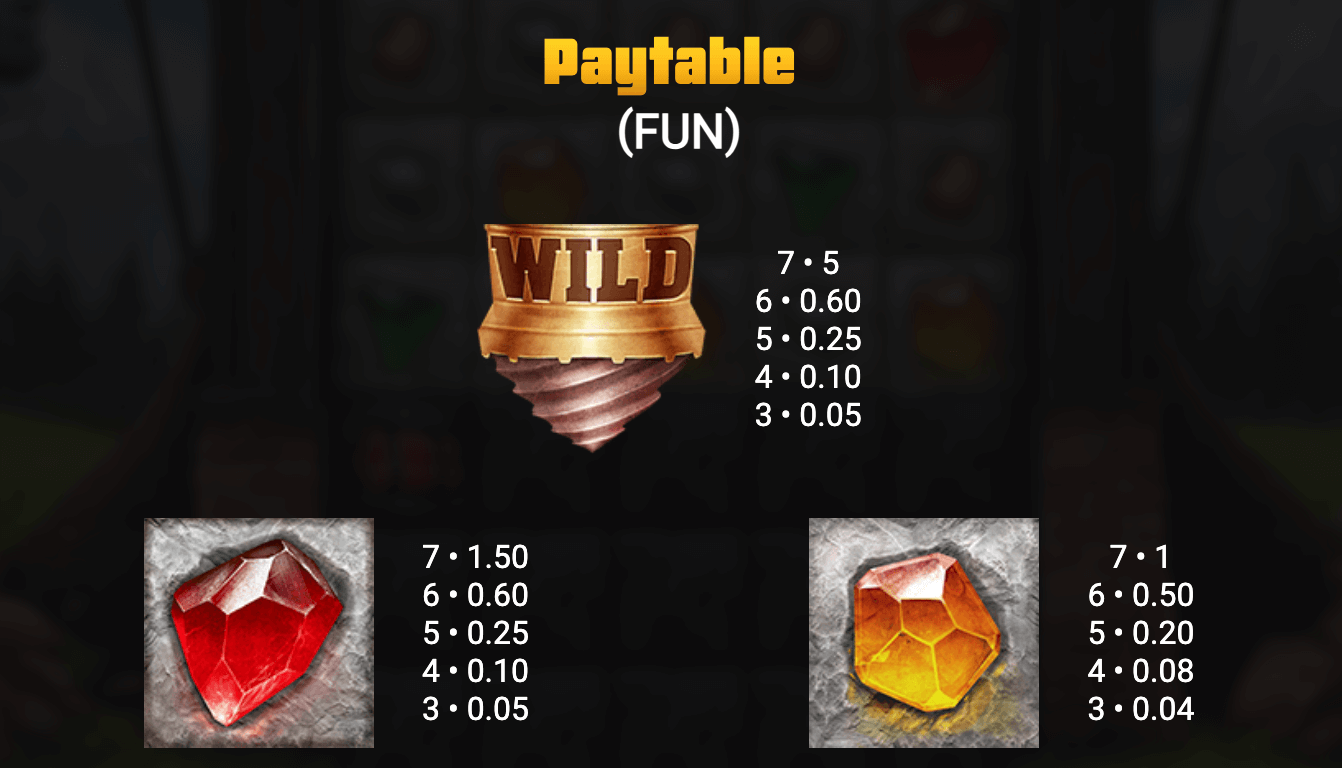Click the WILD drill symbol icon
This screenshot has width=1342, height=768.
point(592,338)
